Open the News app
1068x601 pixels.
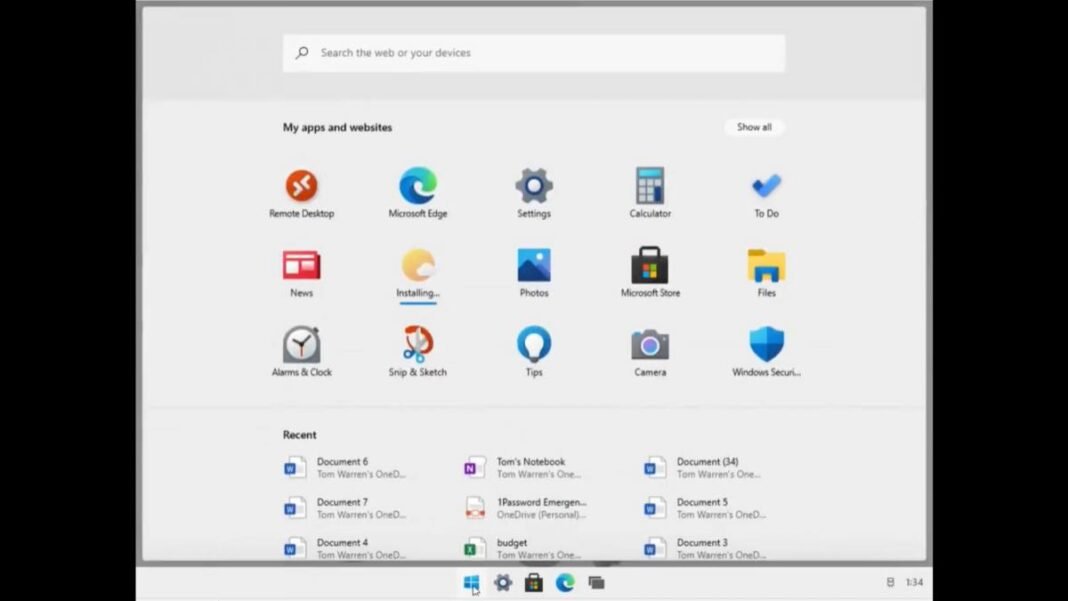(x=301, y=266)
